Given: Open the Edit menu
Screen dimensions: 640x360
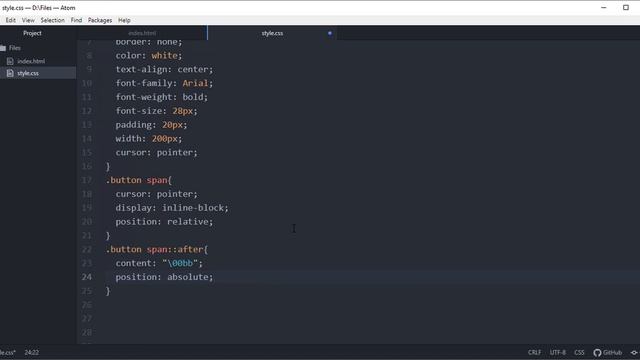Looking at the screenshot, I should tap(11, 20).
